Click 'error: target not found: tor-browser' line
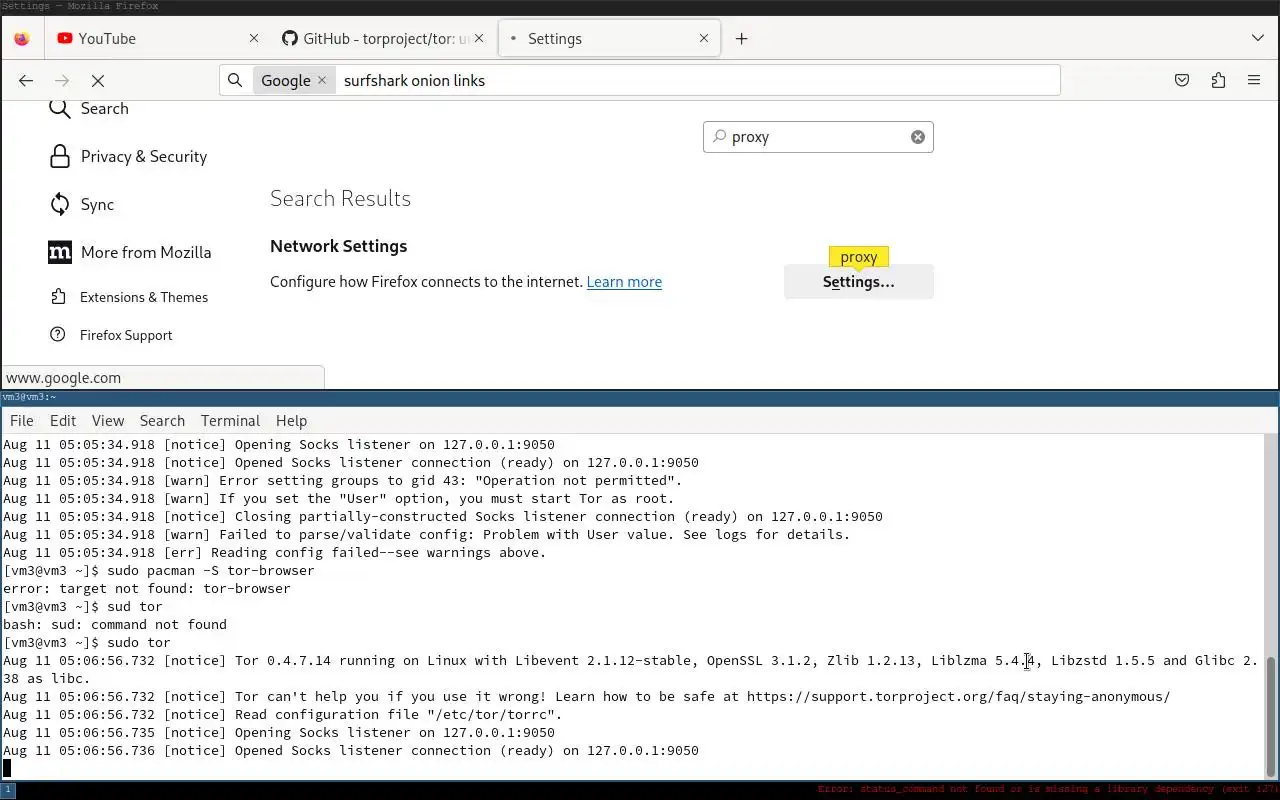 (147, 589)
